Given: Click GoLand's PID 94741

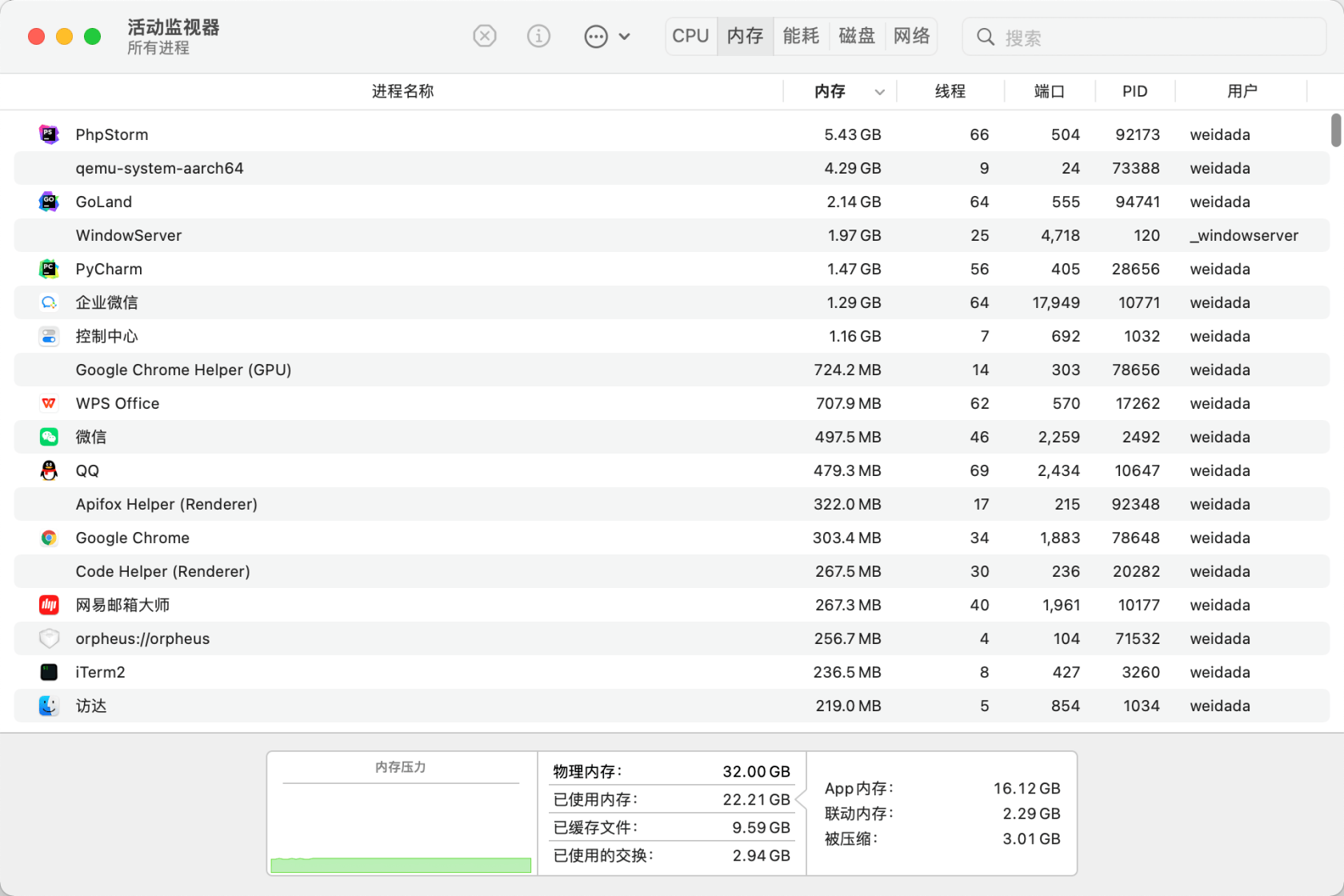Looking at the screenshot, I should 1138,202.
